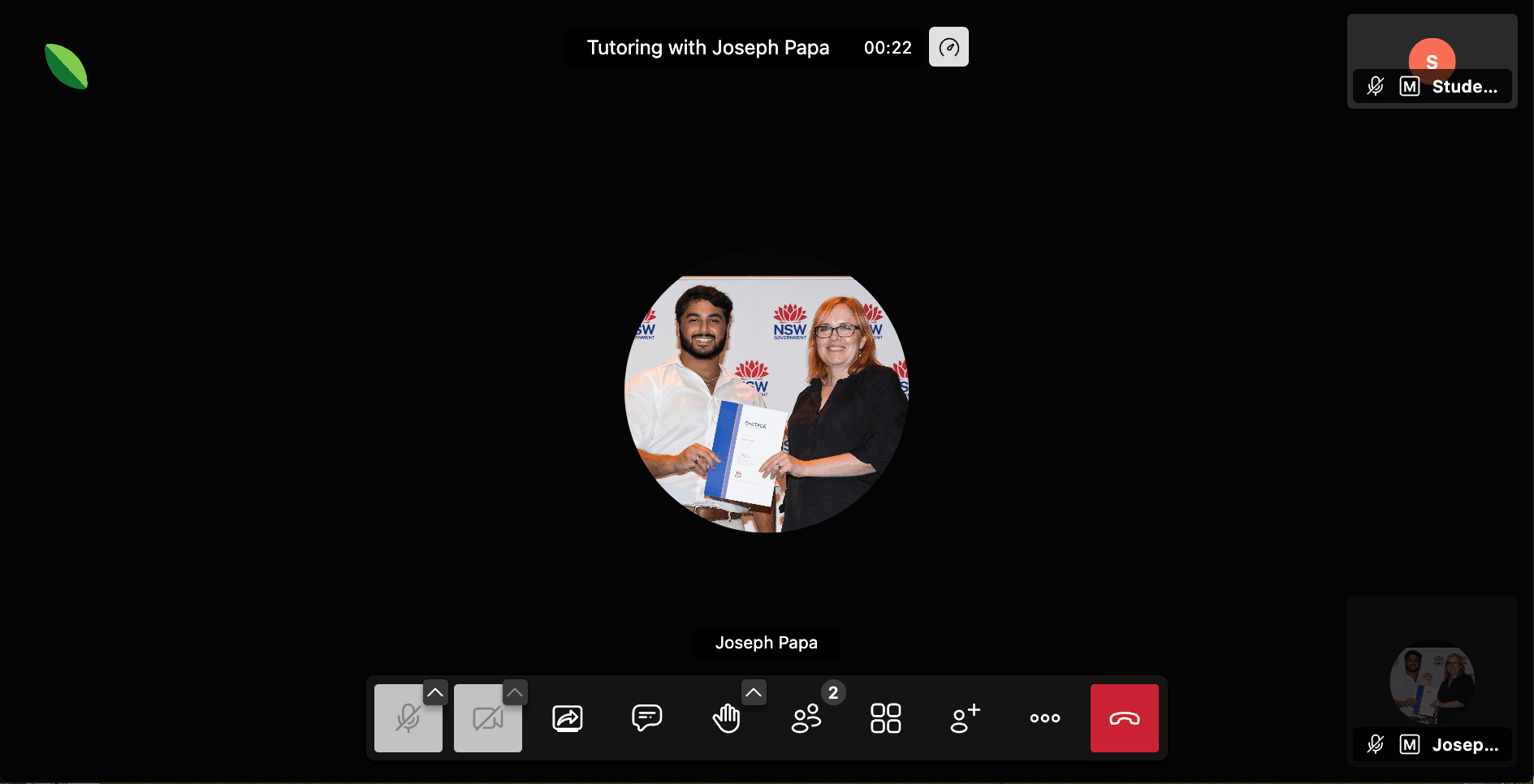Expand the microphone device options
The height and width of the screenshot is (784, 1534).
coord(435,692)
